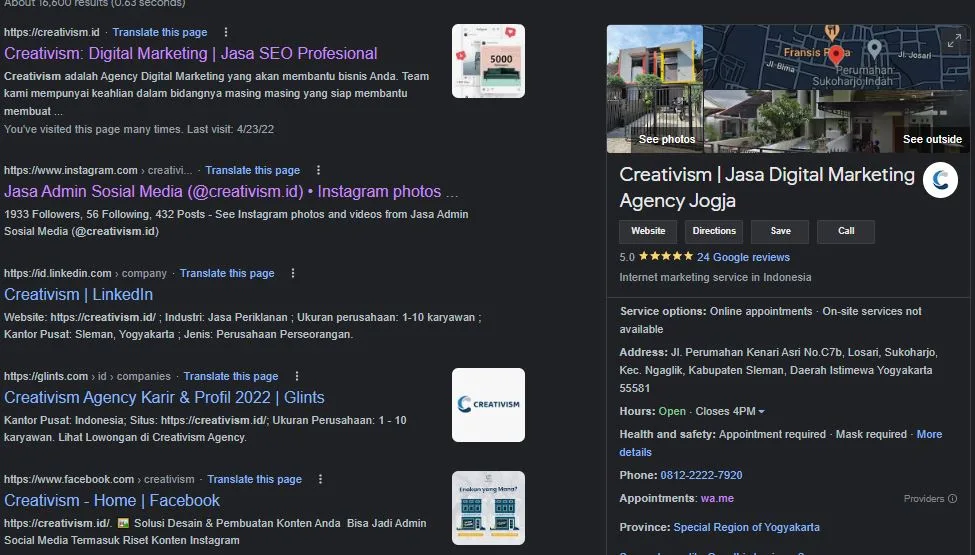Translate the Glints result page
The image size is (975, 555).
(x=231, y=377)
